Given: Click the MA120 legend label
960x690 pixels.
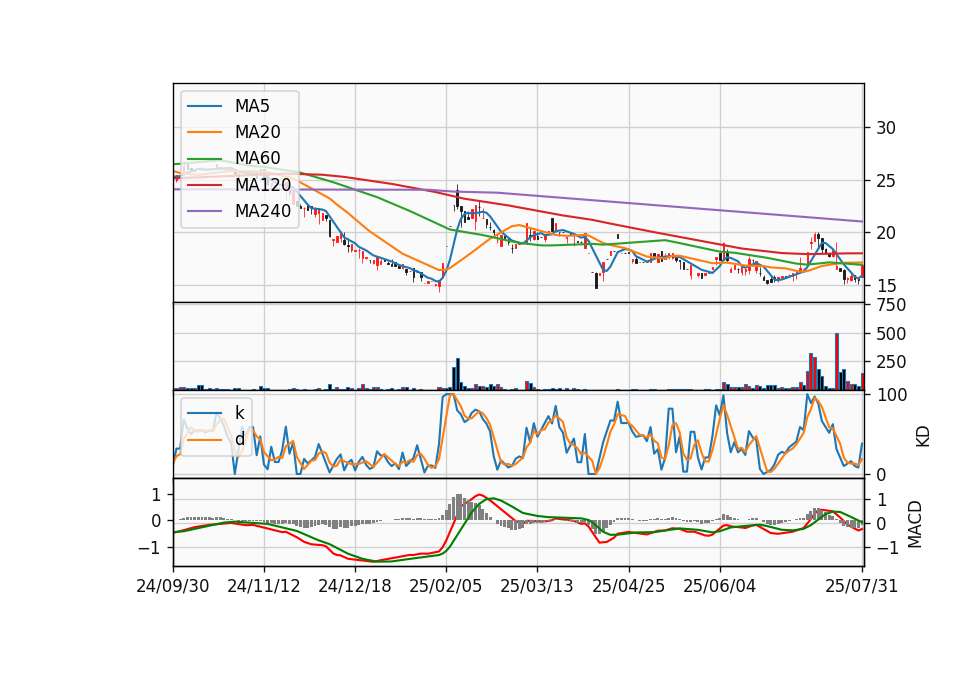Looking at the screenshot, I should [x=263, y=184].
